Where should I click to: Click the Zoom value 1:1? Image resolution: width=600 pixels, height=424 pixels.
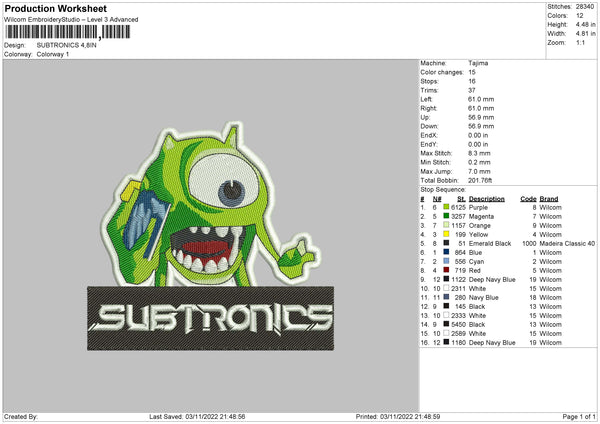(x=580, y=42)
